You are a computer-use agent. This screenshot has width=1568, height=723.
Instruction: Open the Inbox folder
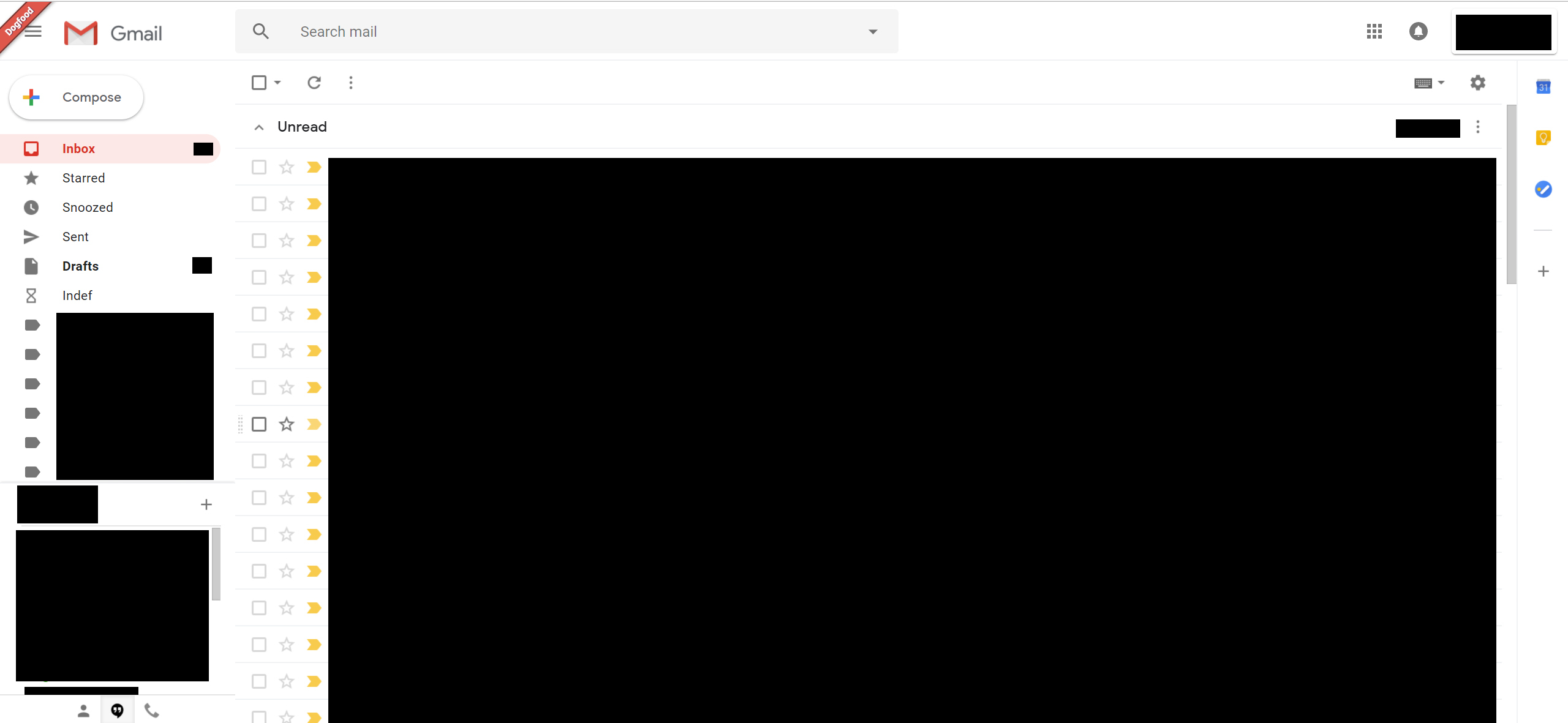[x=78, y=148]
